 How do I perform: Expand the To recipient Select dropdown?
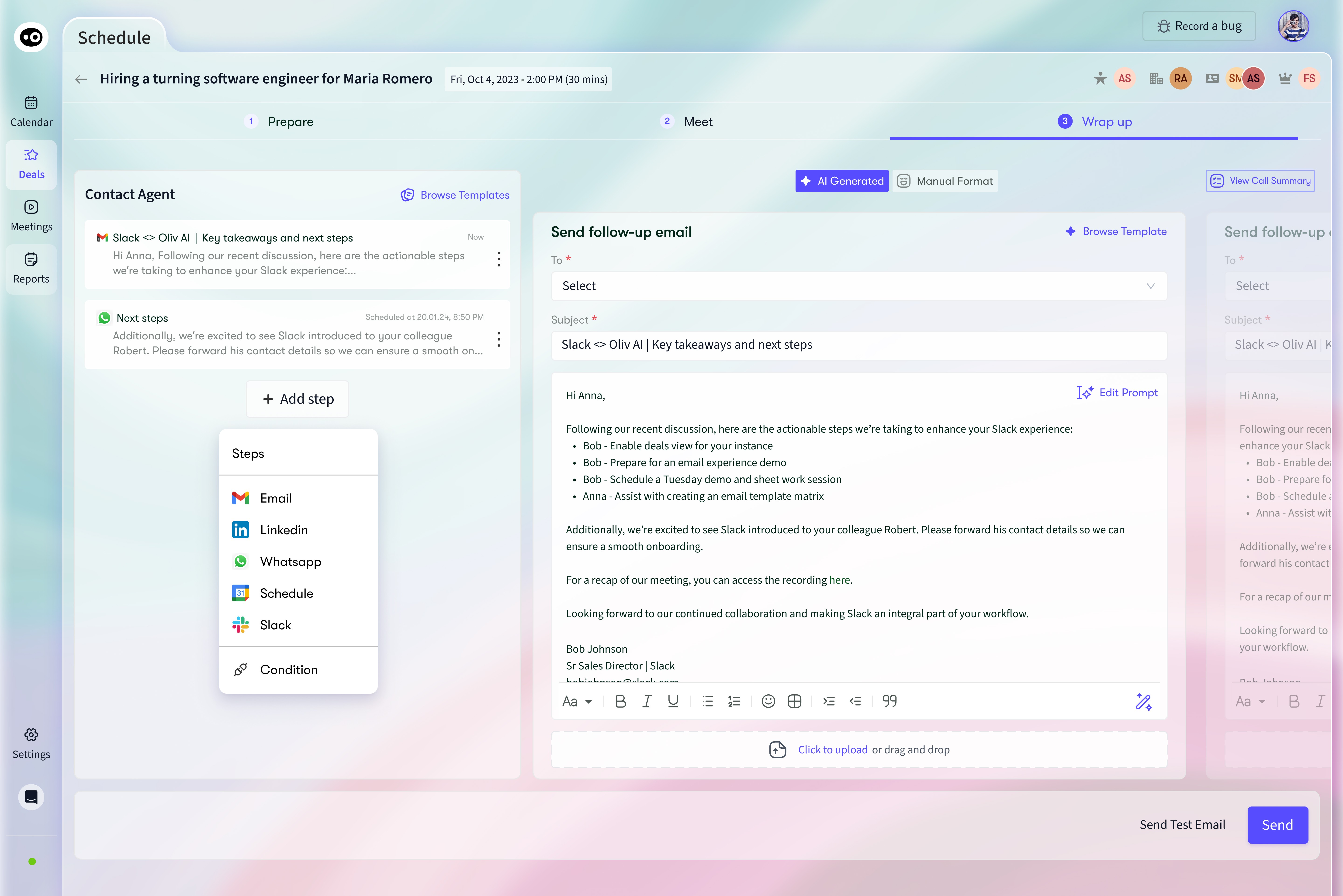coord(859,286)
